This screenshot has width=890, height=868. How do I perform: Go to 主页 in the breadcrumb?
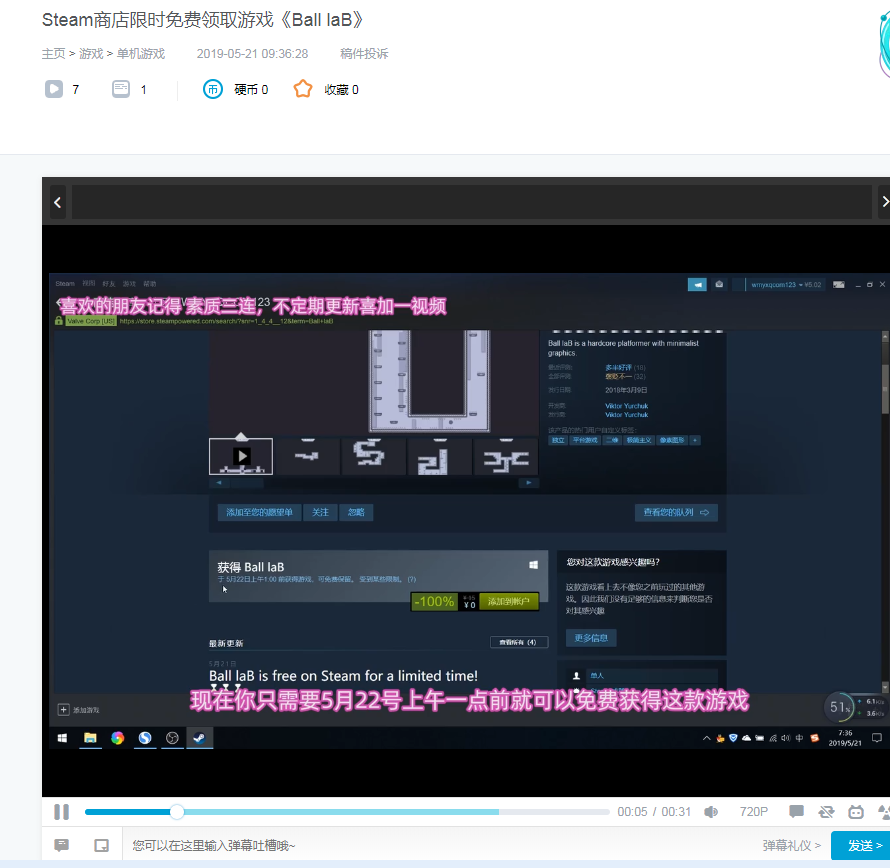coord(53,54)
